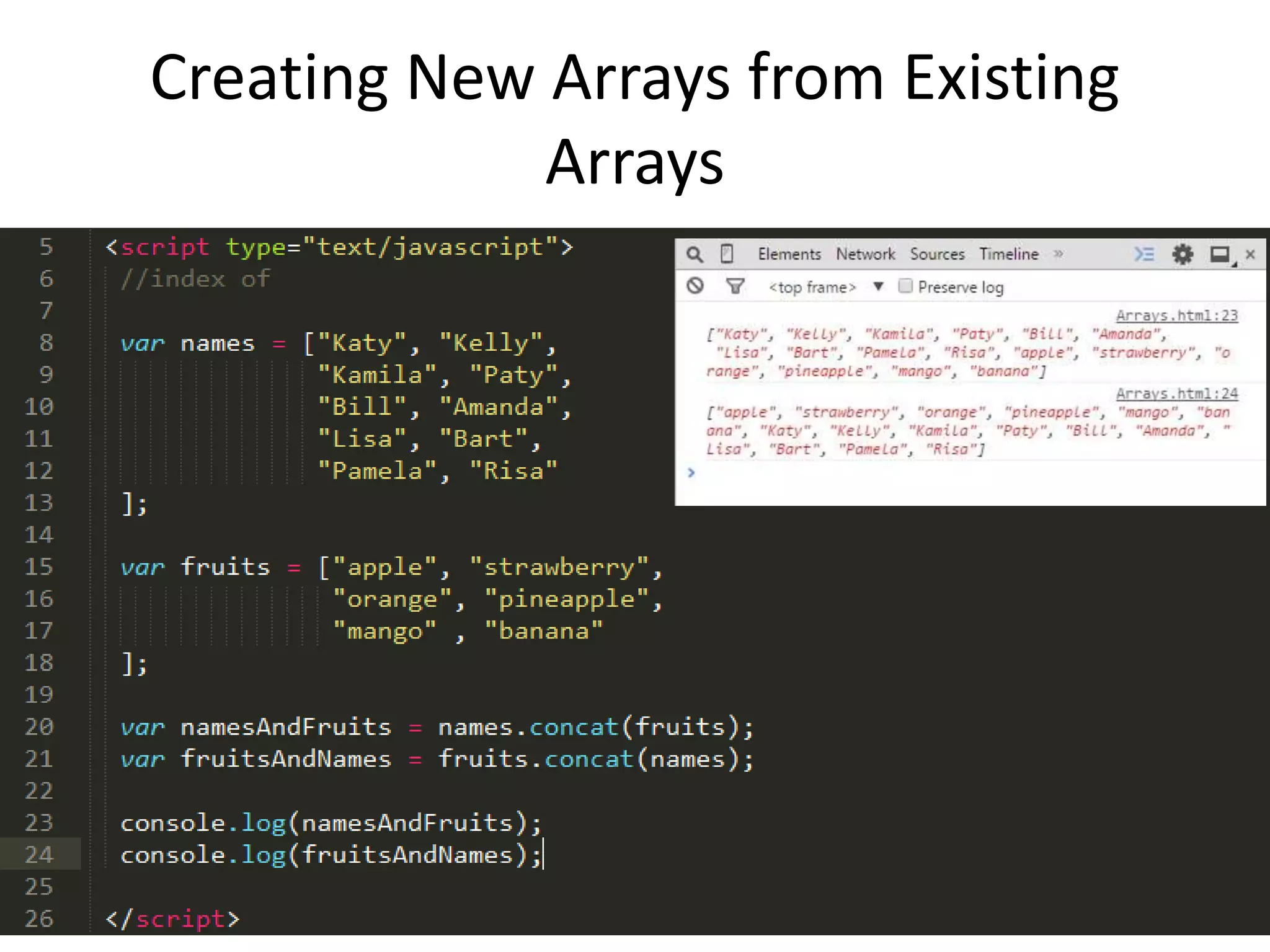
Task: Select line number 24 in gutter
Action: (x=38, y=855)
